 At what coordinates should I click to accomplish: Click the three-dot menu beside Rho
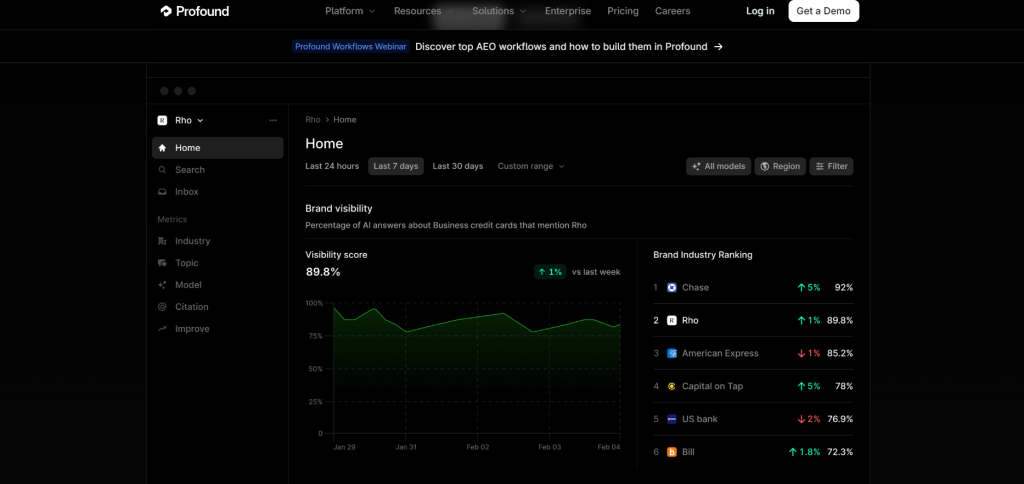coord(273,121)
